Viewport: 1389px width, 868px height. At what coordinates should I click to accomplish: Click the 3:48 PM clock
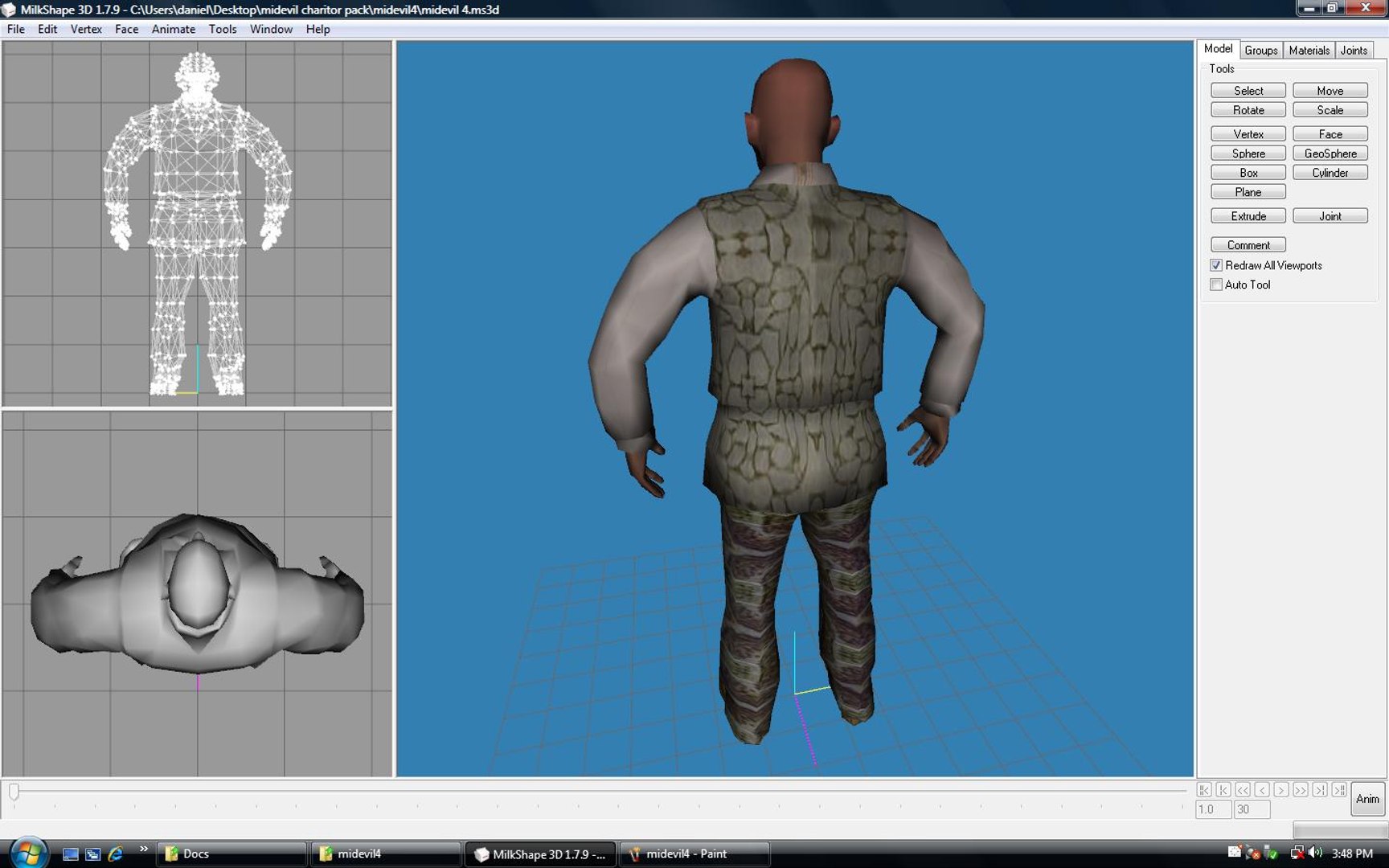point(1352,854)
